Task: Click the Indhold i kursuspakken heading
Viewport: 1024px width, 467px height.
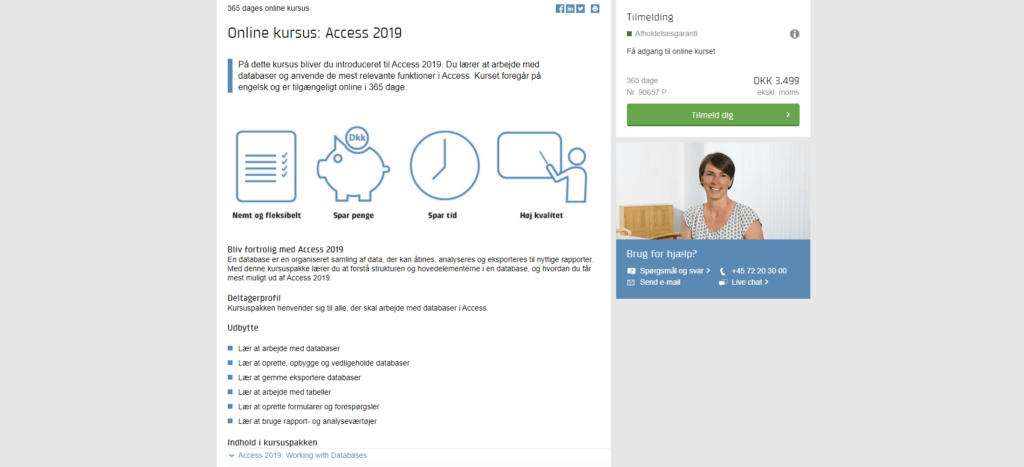Action: pos(272,442)
